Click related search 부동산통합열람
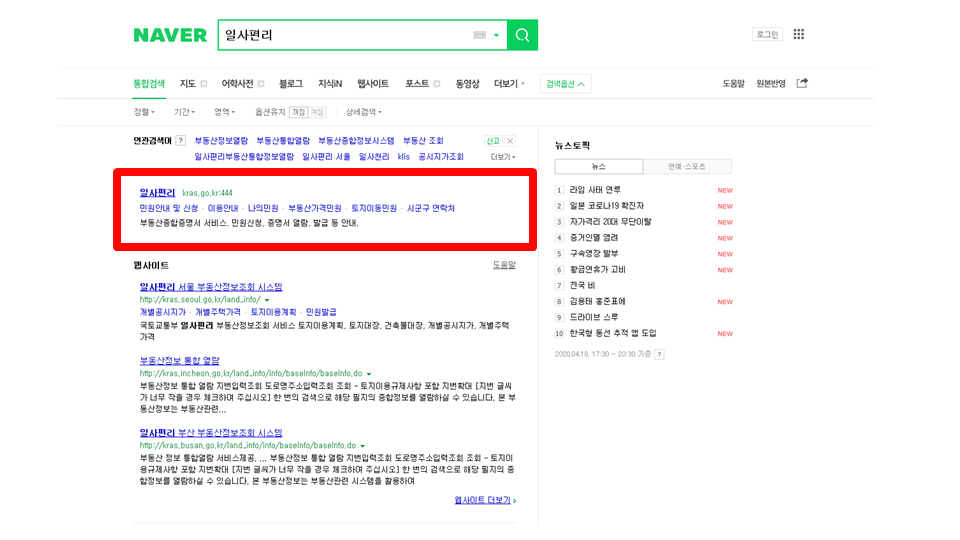This screenshot has width=960, height=540. [283, 141]
